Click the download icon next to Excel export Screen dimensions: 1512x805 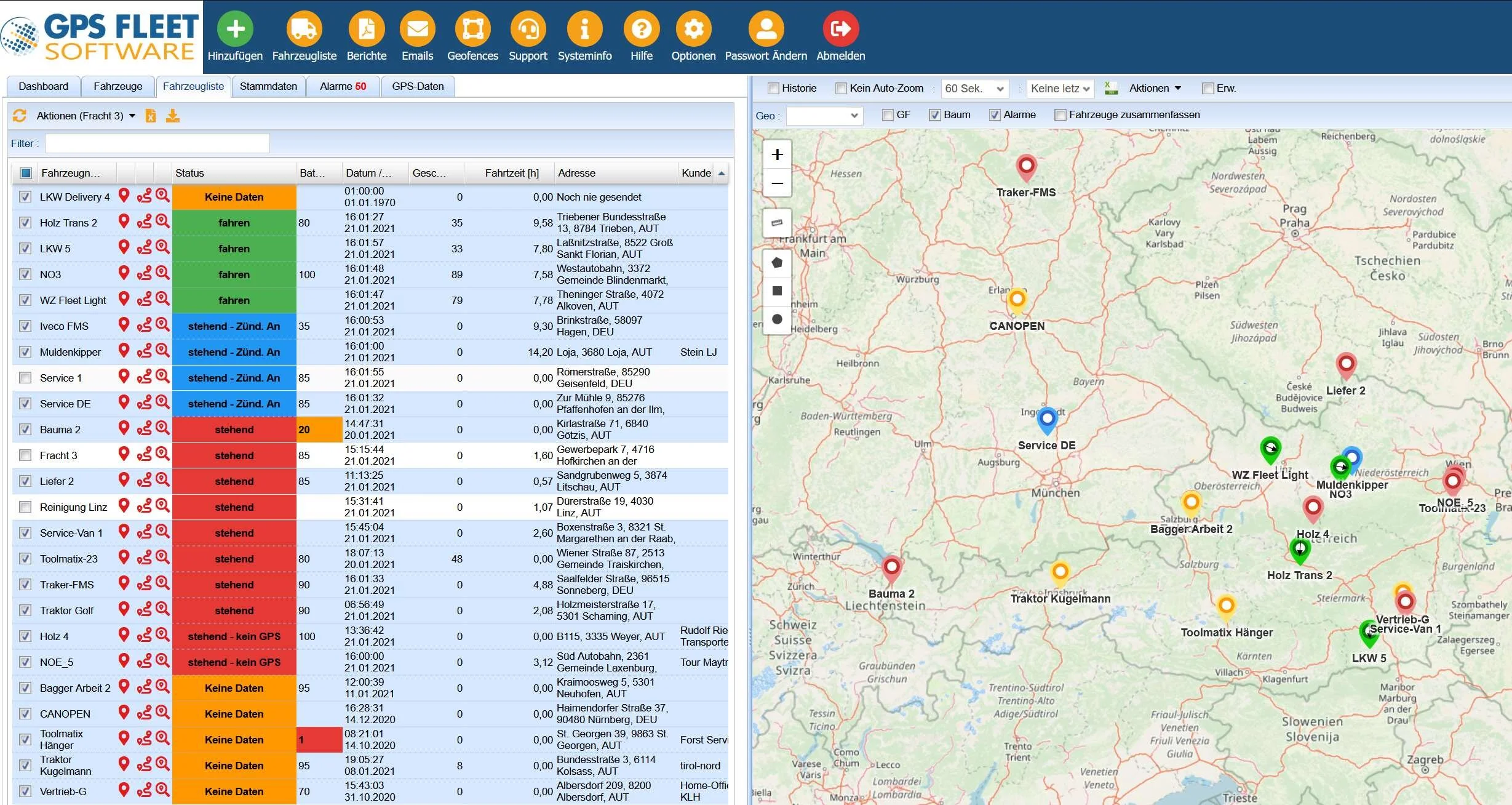173,115
